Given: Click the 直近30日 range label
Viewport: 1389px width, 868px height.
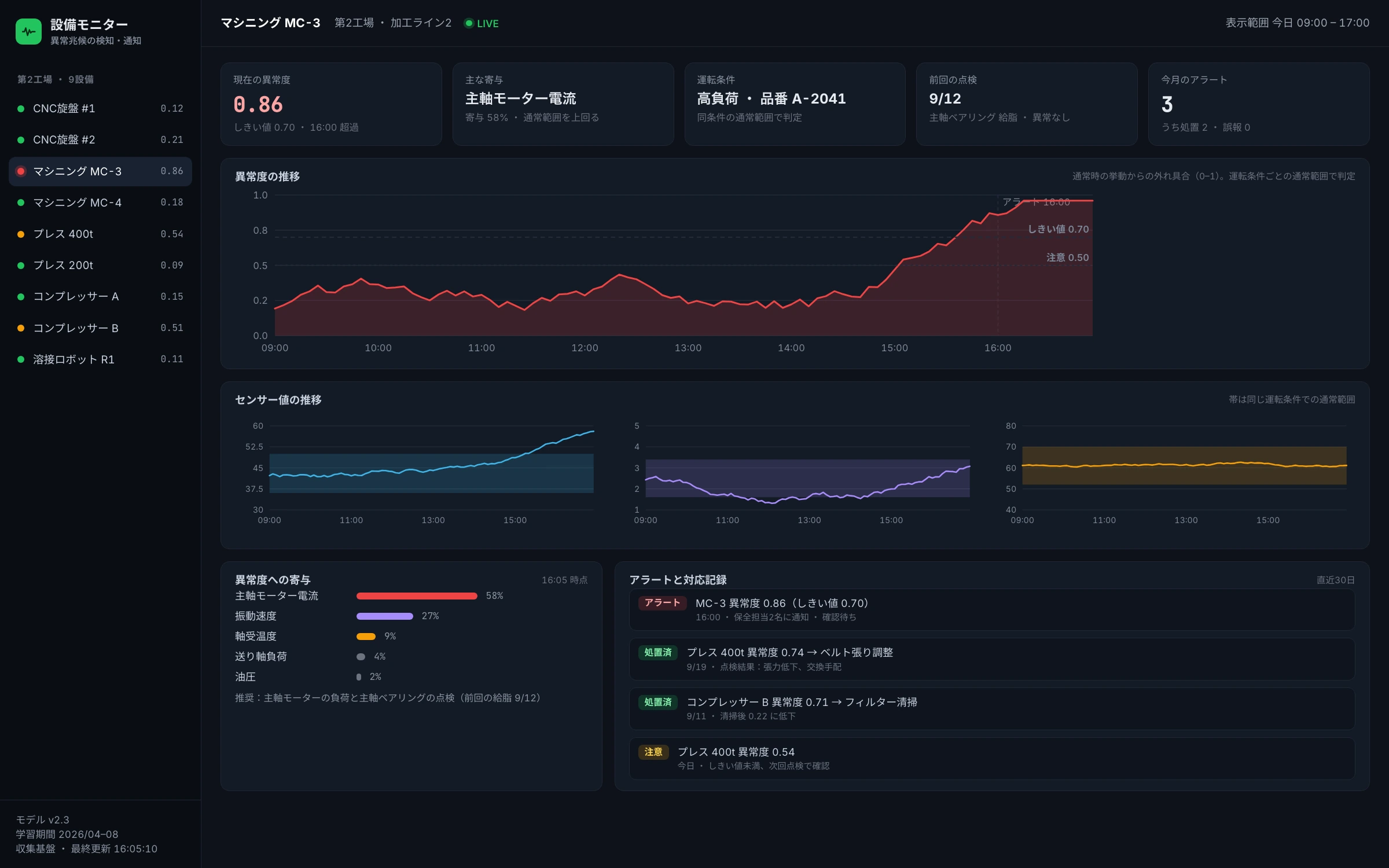Looking at the screenshot, I should click(1336, 580).
